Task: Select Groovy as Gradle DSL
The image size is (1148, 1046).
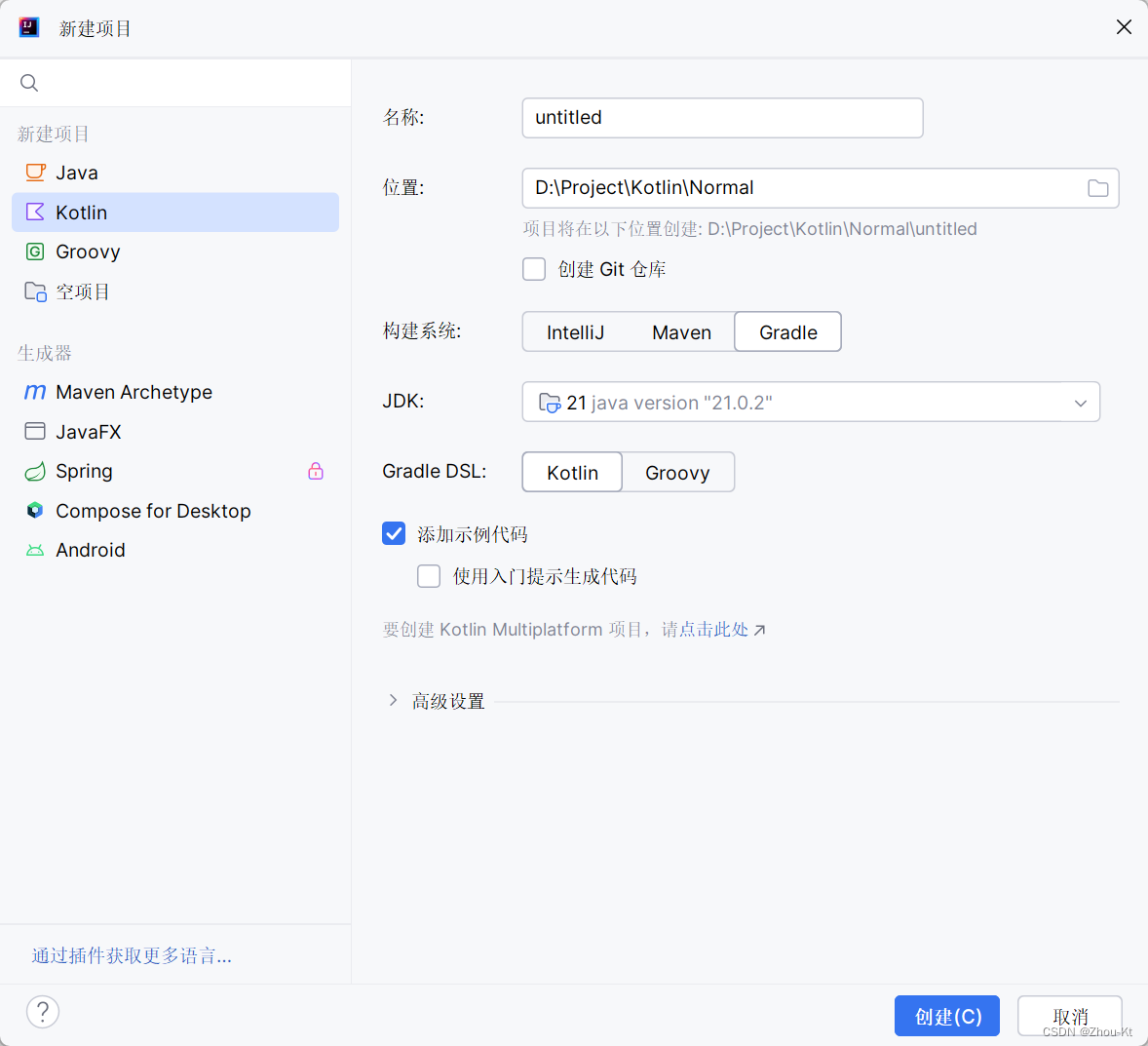Action: [677, 472]
